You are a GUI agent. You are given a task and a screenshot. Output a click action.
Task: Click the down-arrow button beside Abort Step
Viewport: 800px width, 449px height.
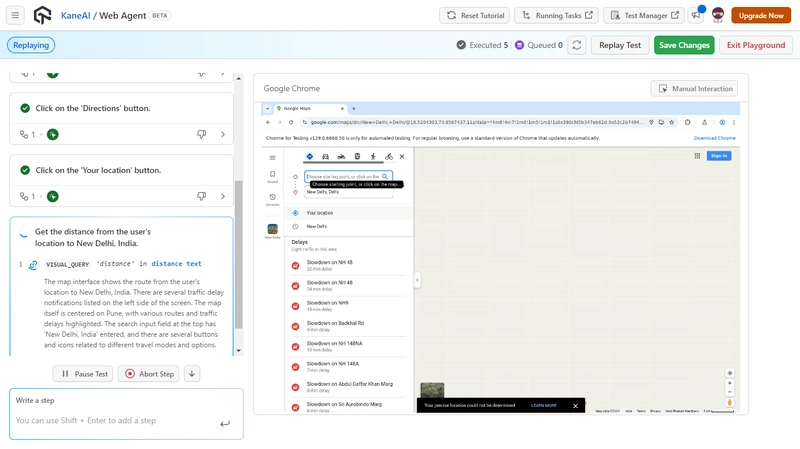[192, 373]
